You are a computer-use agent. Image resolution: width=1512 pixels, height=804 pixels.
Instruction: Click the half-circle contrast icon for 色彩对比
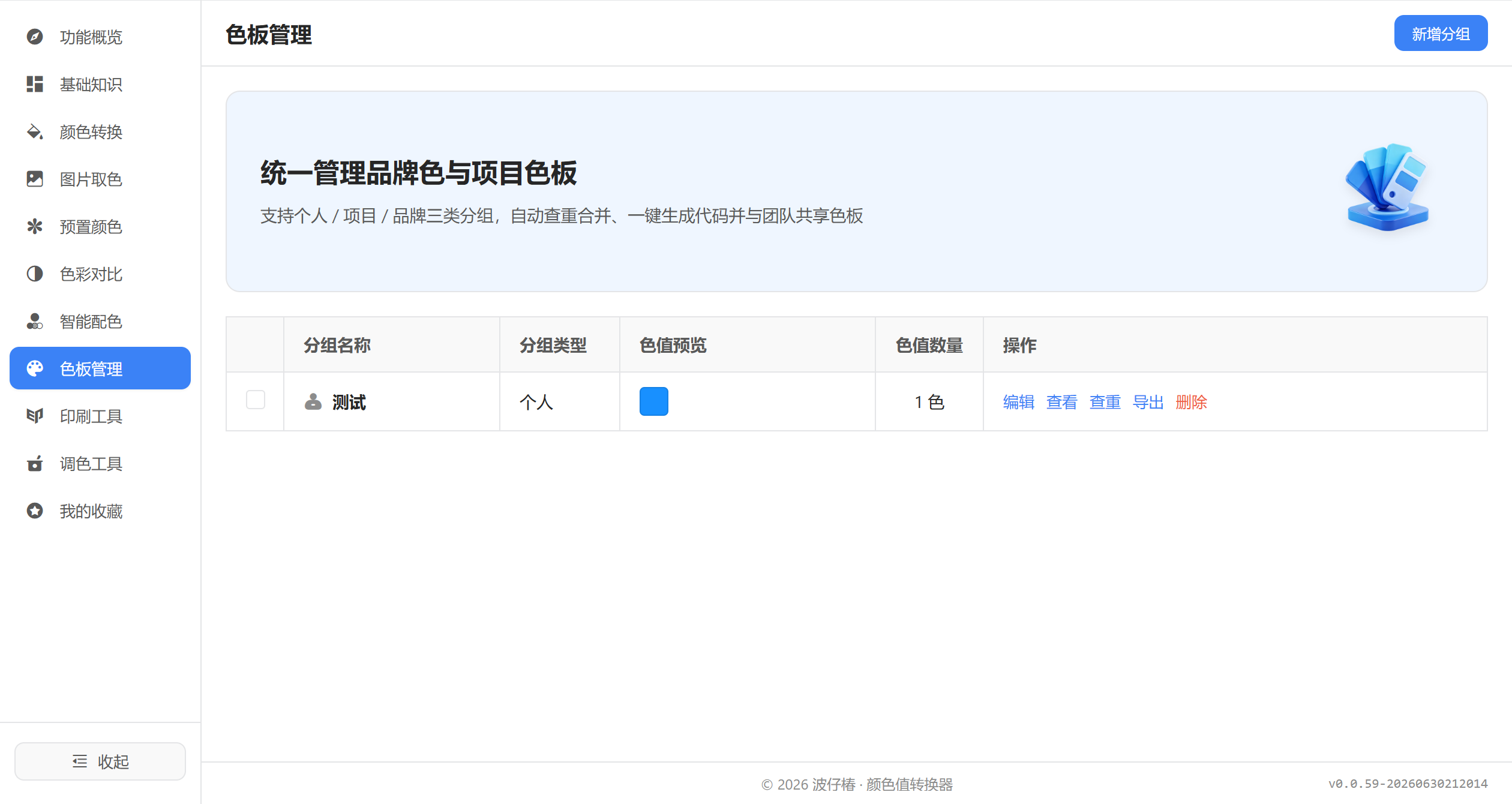pos(35,274)
